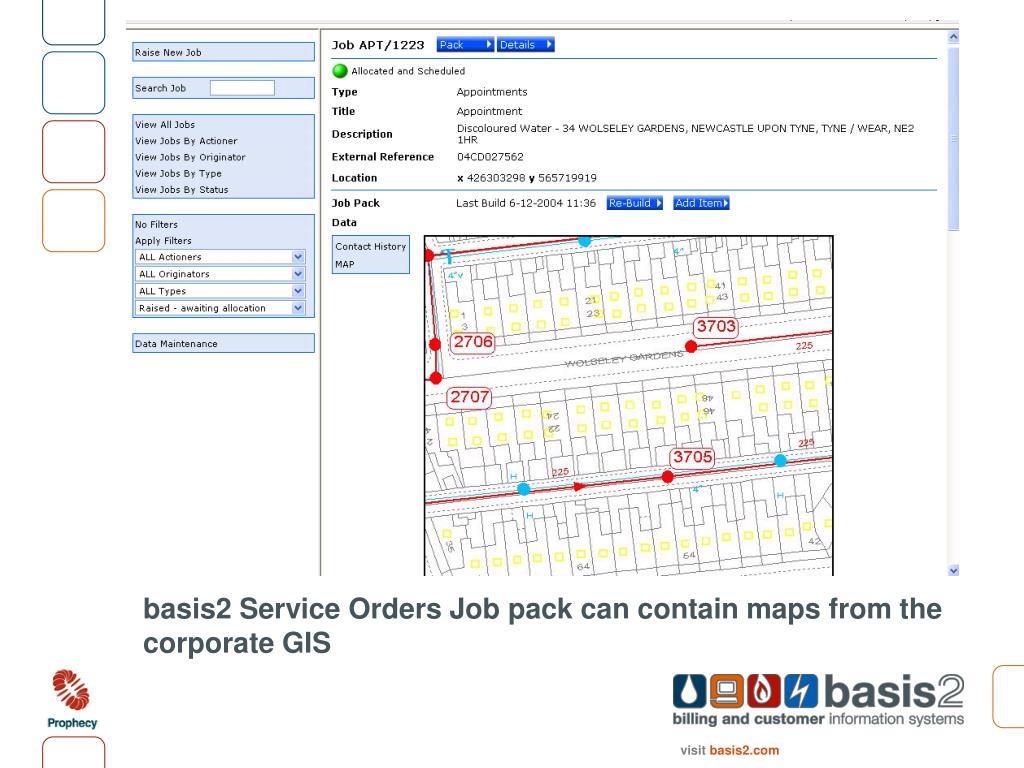Open View Jobs By Type

pyautogui.click(x=178, y=173)
